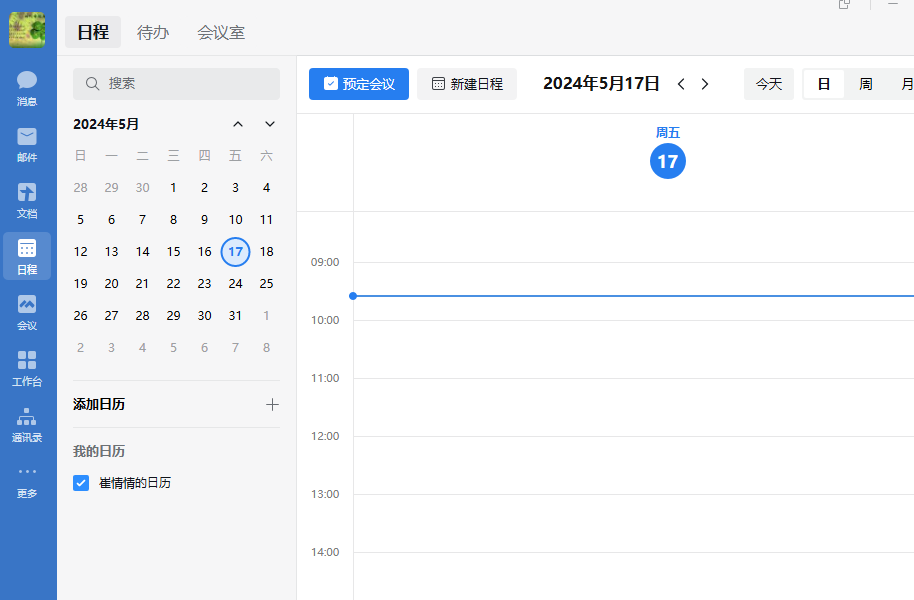Viewport: 914px width, 600px height.
Task: Open the 日程 (Calendar) sidebar icon
Action: coord(27,255)
